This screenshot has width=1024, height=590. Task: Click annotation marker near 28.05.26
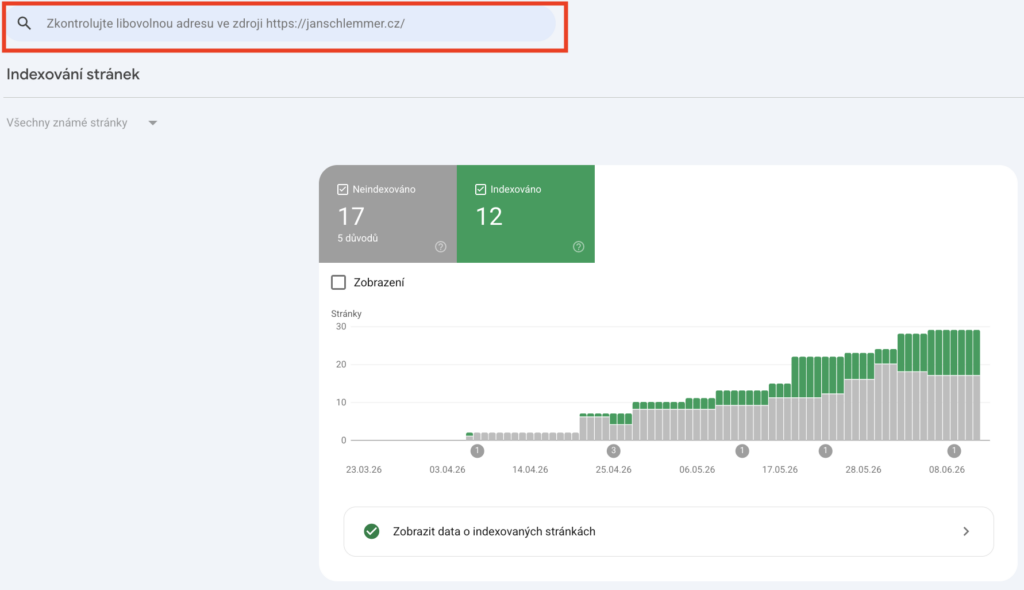tap(825, 450)
